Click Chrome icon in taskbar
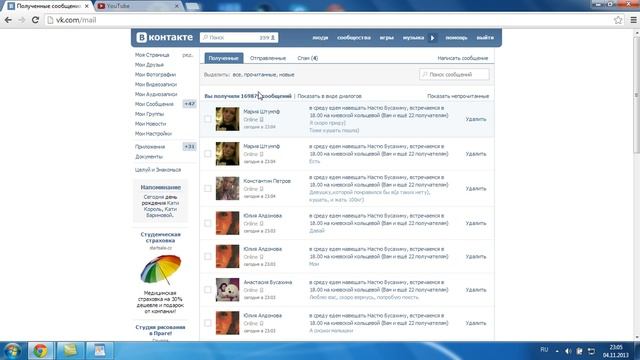 40,351
